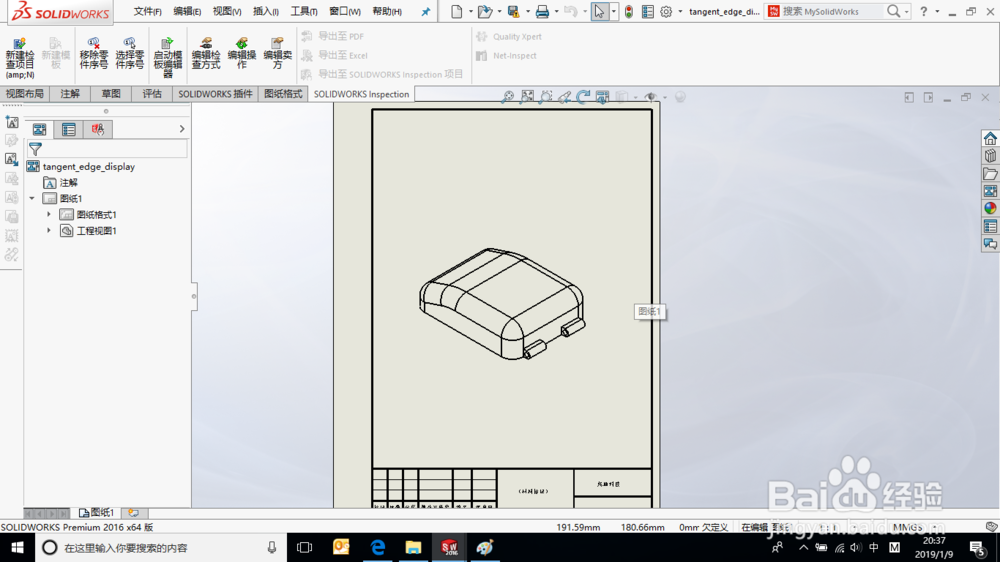Open the 工具(T) menu
The image size is (1000, 562).
point(304,11)
